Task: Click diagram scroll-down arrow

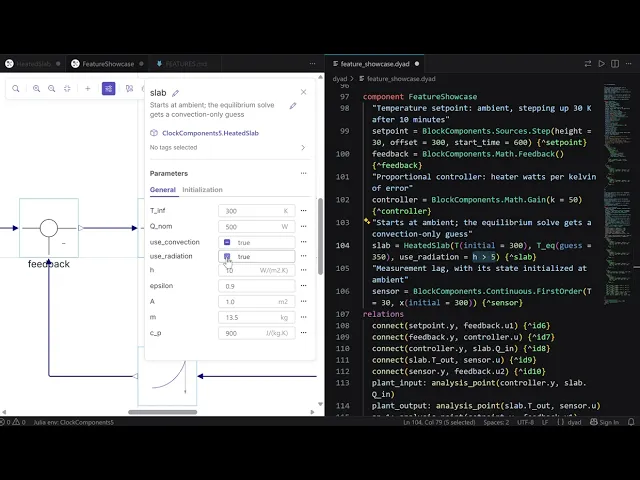Action: click(x=320, y=404)
